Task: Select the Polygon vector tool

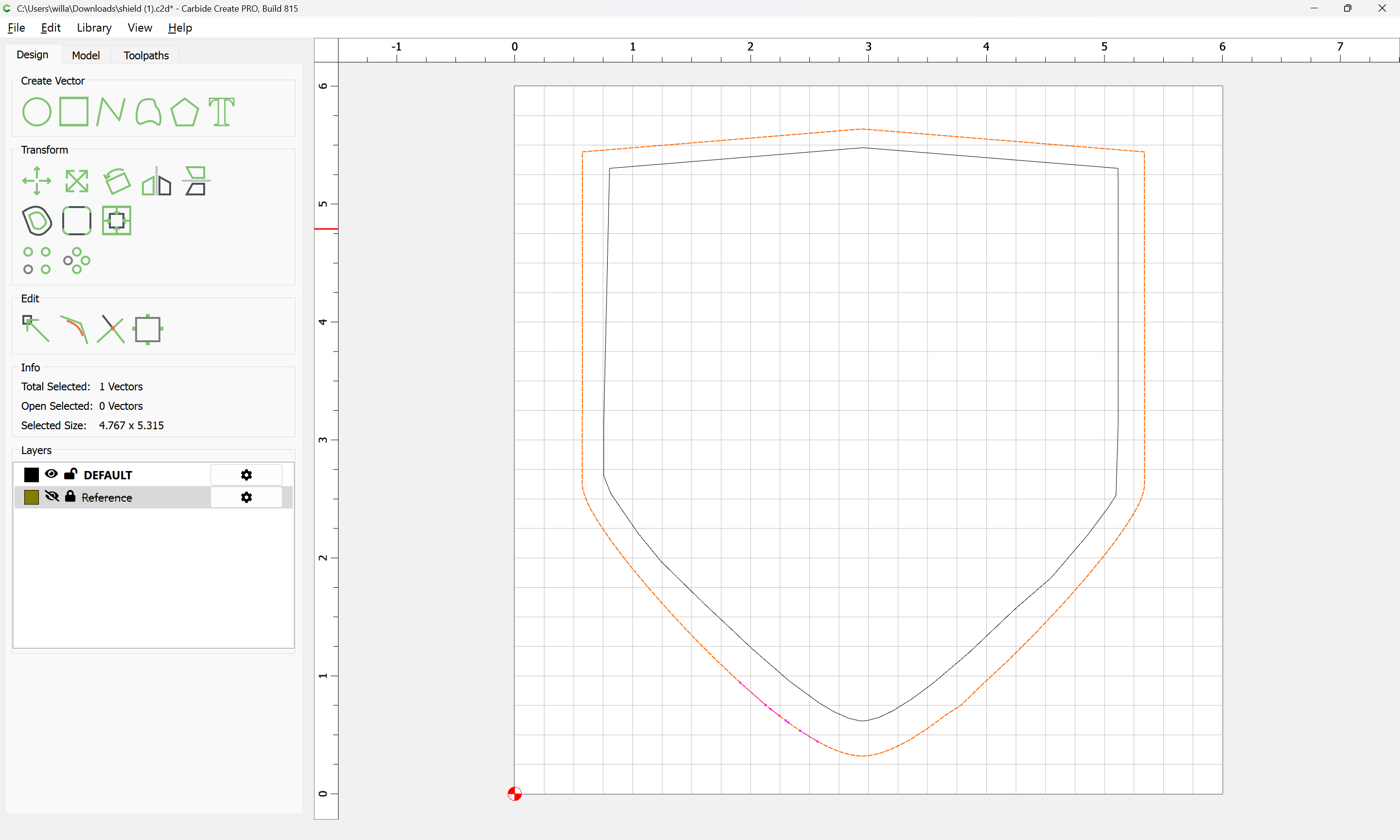Action: coord(184,111)
